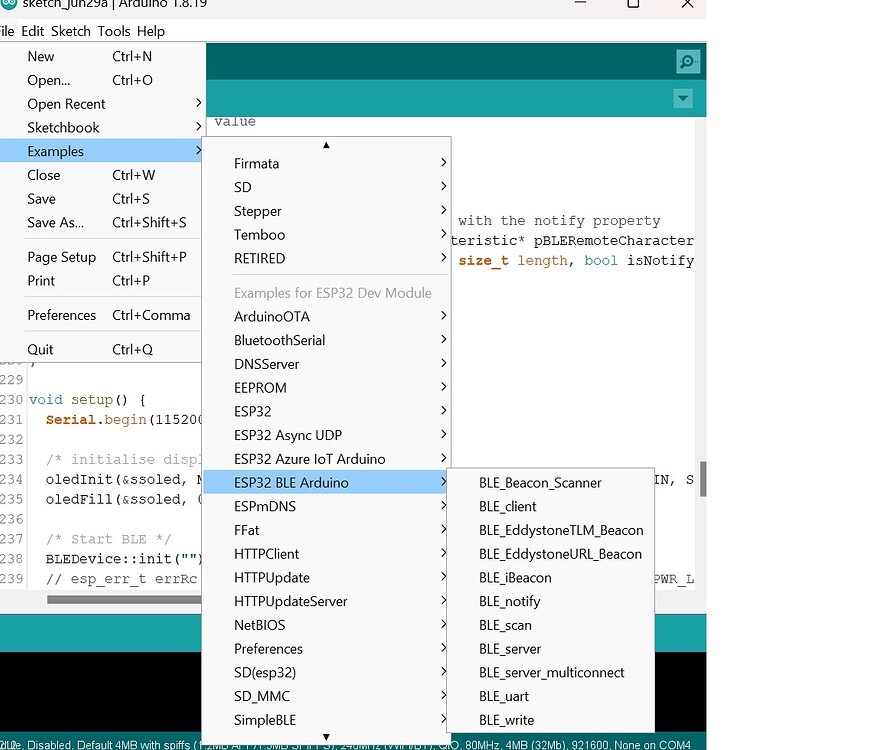The width and height of the screenshot is (880, 750).
Task: Open the FFat examples submenu
Action: pos(326,530)
